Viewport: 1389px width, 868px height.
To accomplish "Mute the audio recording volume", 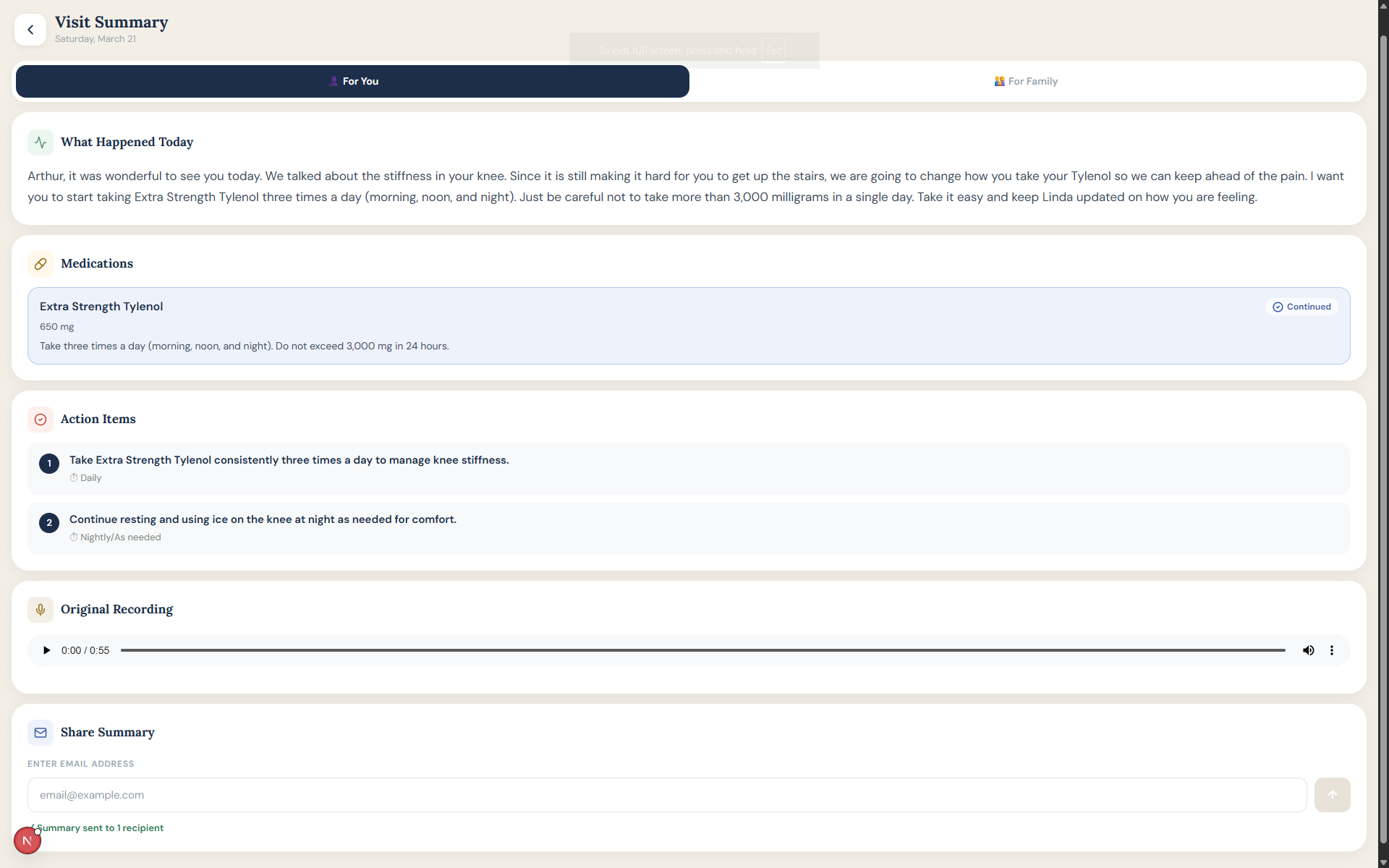I will [1308, 650].
